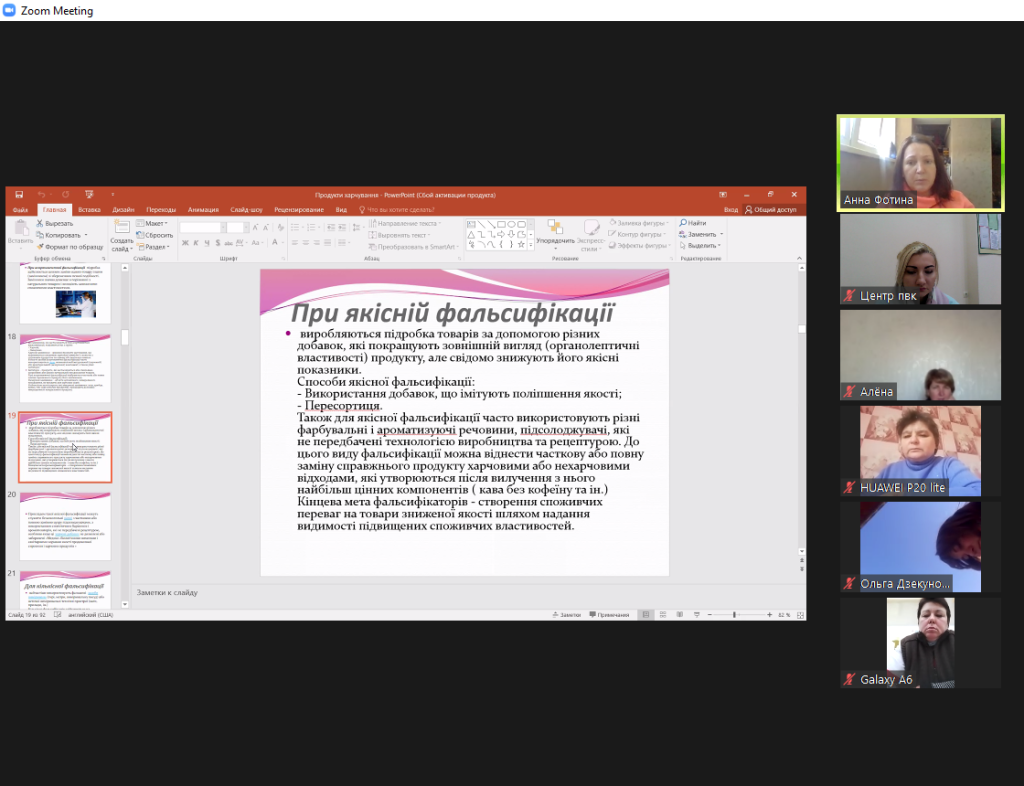Click the Save icon in quick access toolbar

17,195
